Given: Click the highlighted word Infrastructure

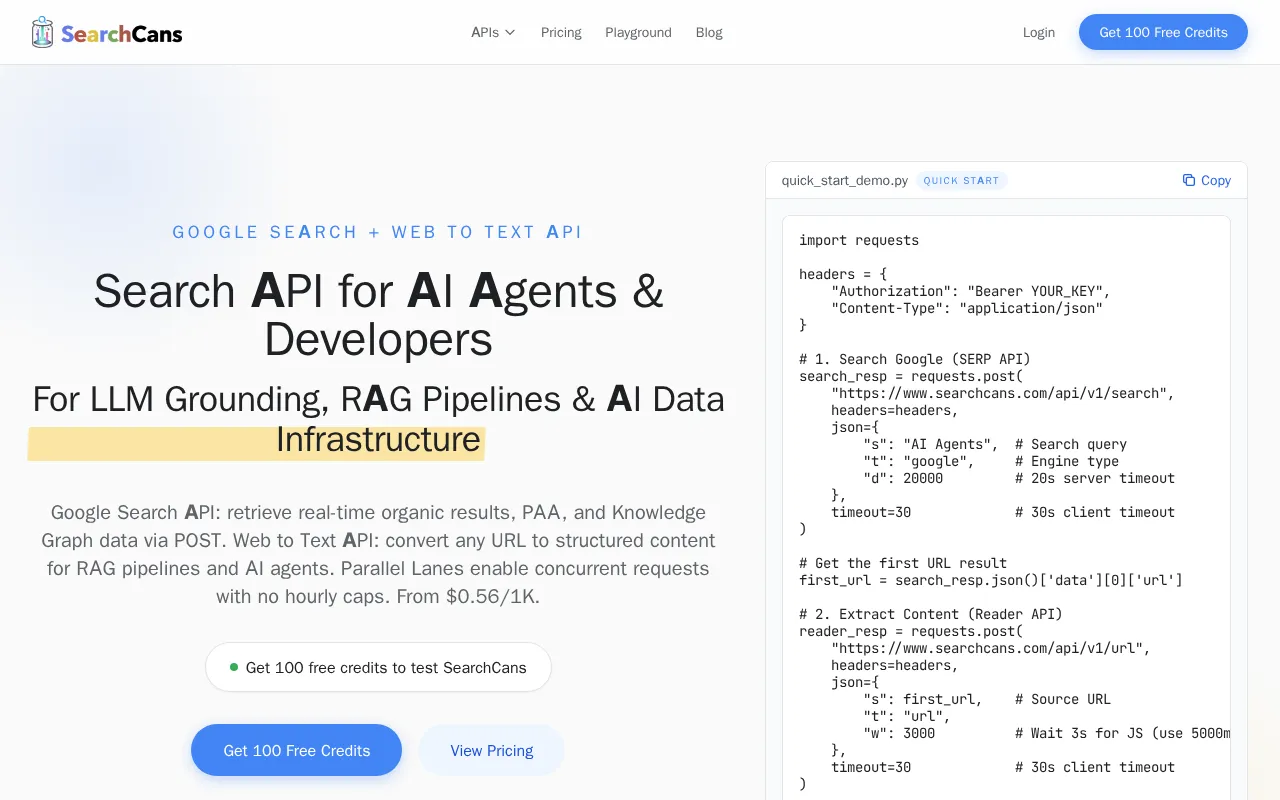Looking at the screenshot, I should (x=378, y=439).
